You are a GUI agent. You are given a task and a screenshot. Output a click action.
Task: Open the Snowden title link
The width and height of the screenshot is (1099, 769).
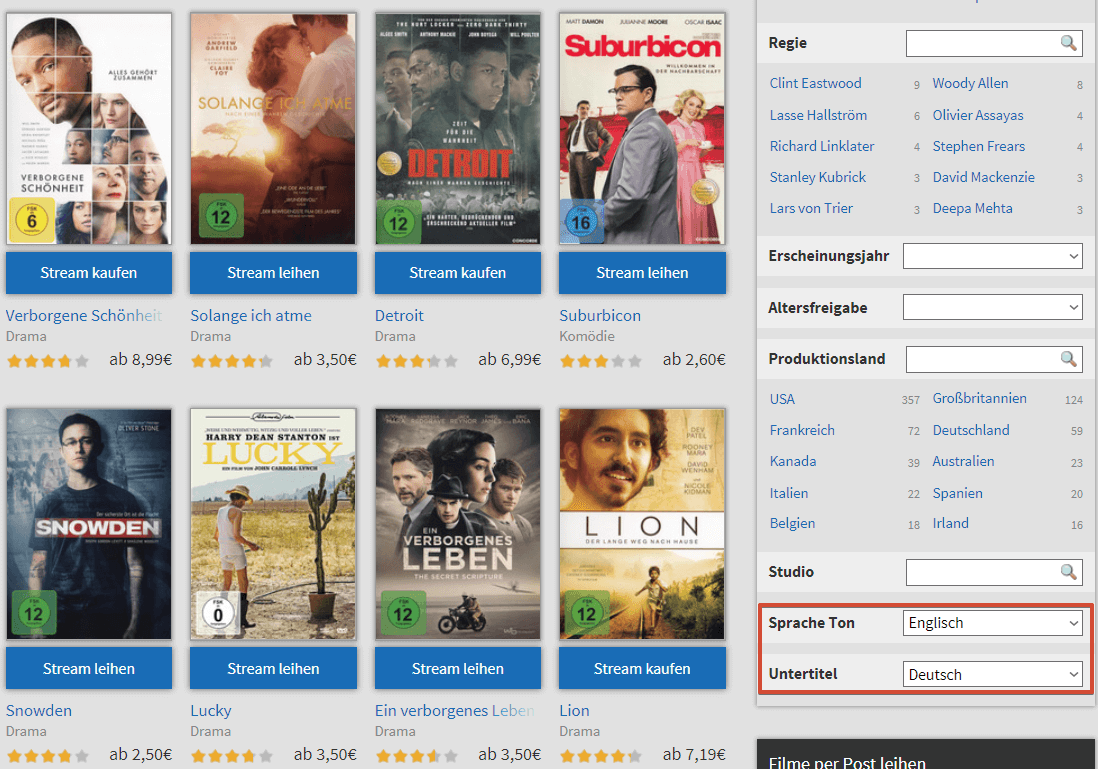click(39, 711)
